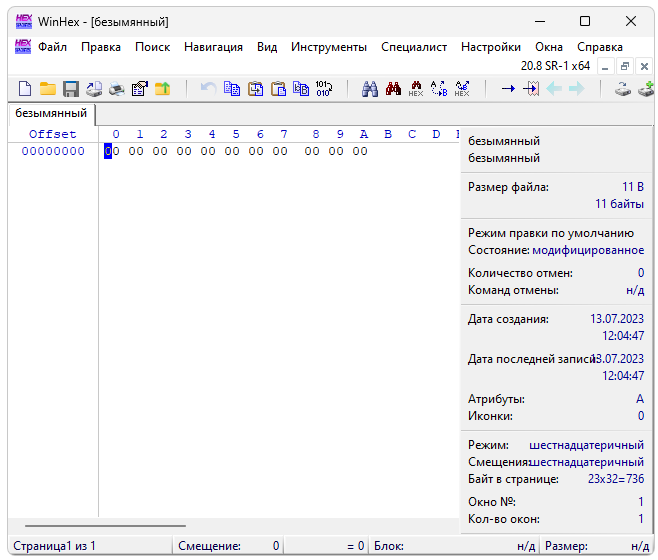658x560 pixels.
Task: Find text using the blue binoculars icon
Action: pos(370,89)
